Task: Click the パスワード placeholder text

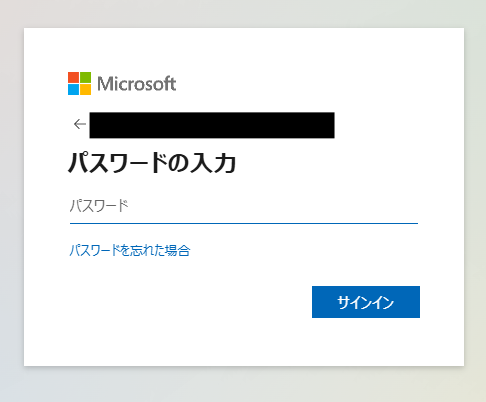Action: pyautogui.click(x=99, y=206)
